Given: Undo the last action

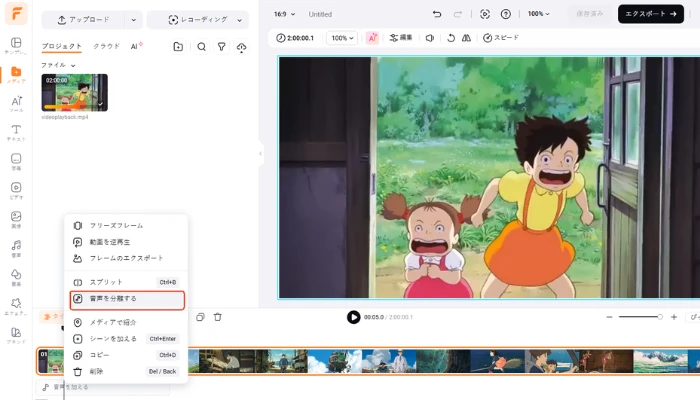Looking at the screenshot, I should pos(437,14).
